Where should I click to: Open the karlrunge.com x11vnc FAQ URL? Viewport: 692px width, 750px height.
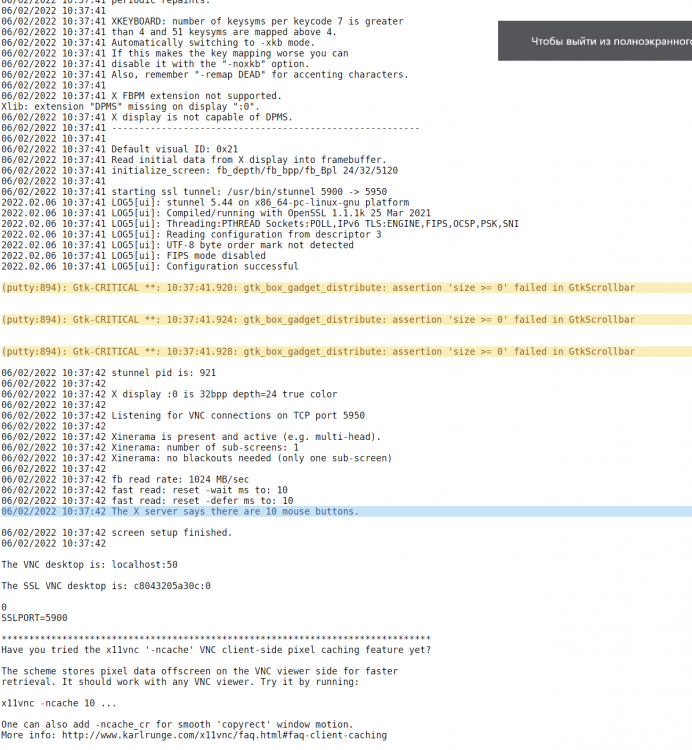point(224,735)
